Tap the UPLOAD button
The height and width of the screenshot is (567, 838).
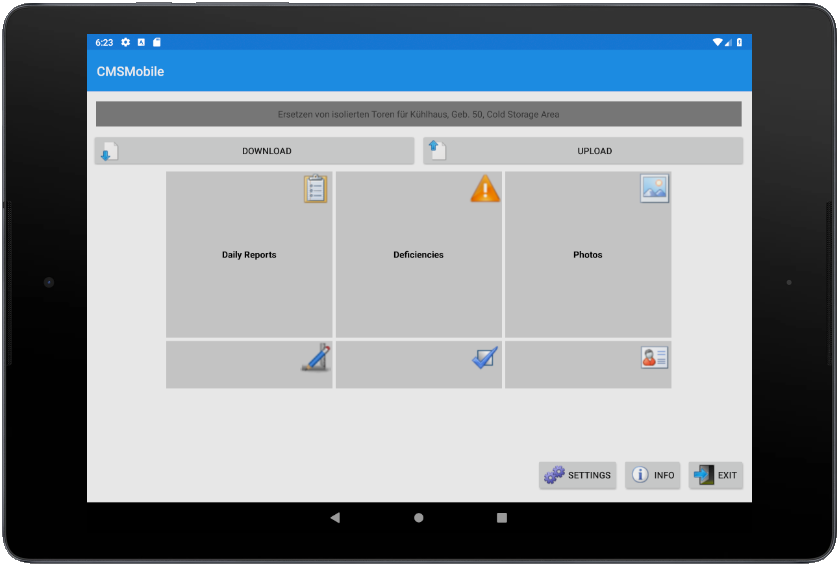[x=583, y=151]
